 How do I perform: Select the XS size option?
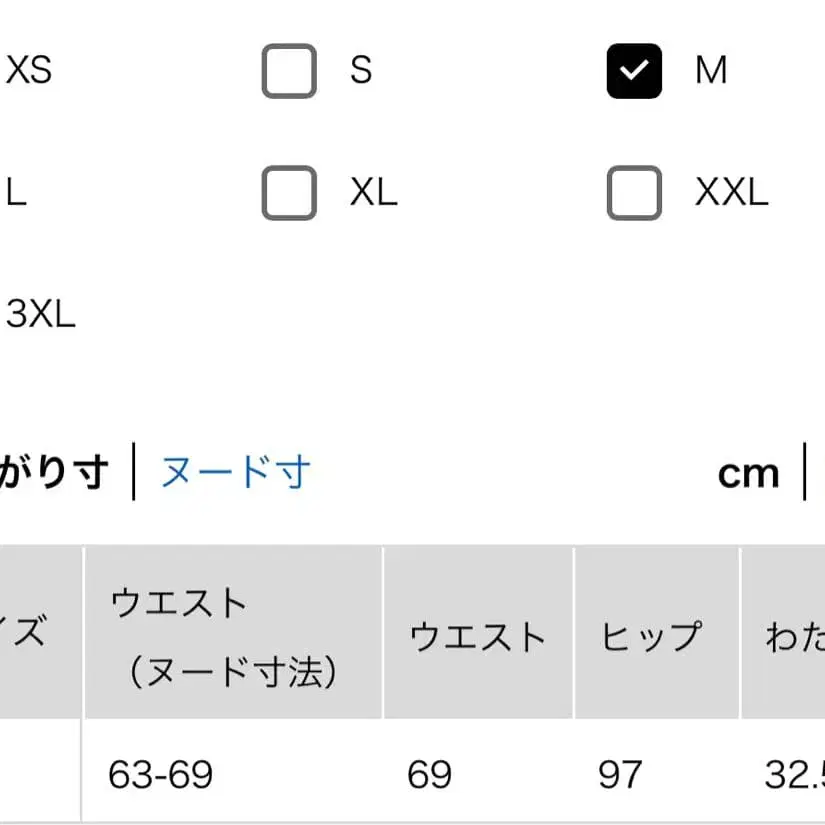pos(30,70)
